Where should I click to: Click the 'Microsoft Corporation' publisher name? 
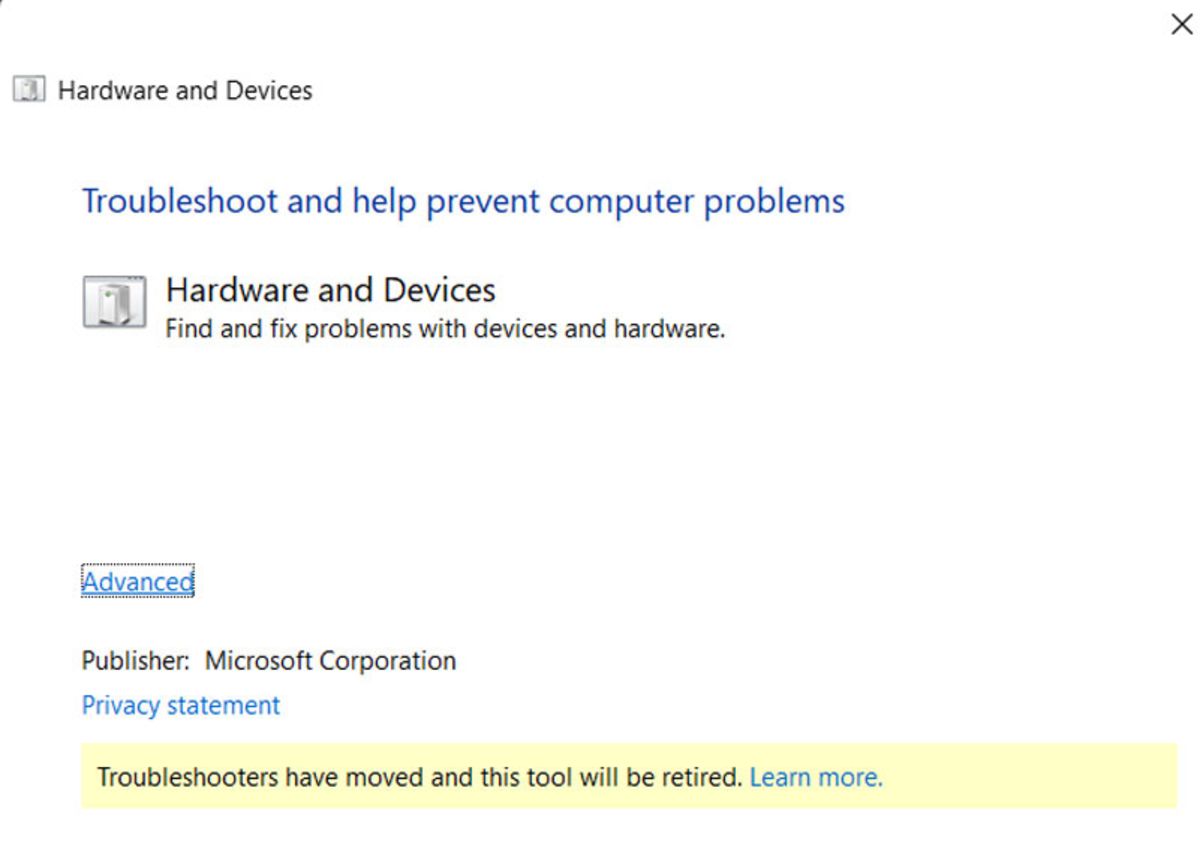pyautogui.click(x=331, y=661)
